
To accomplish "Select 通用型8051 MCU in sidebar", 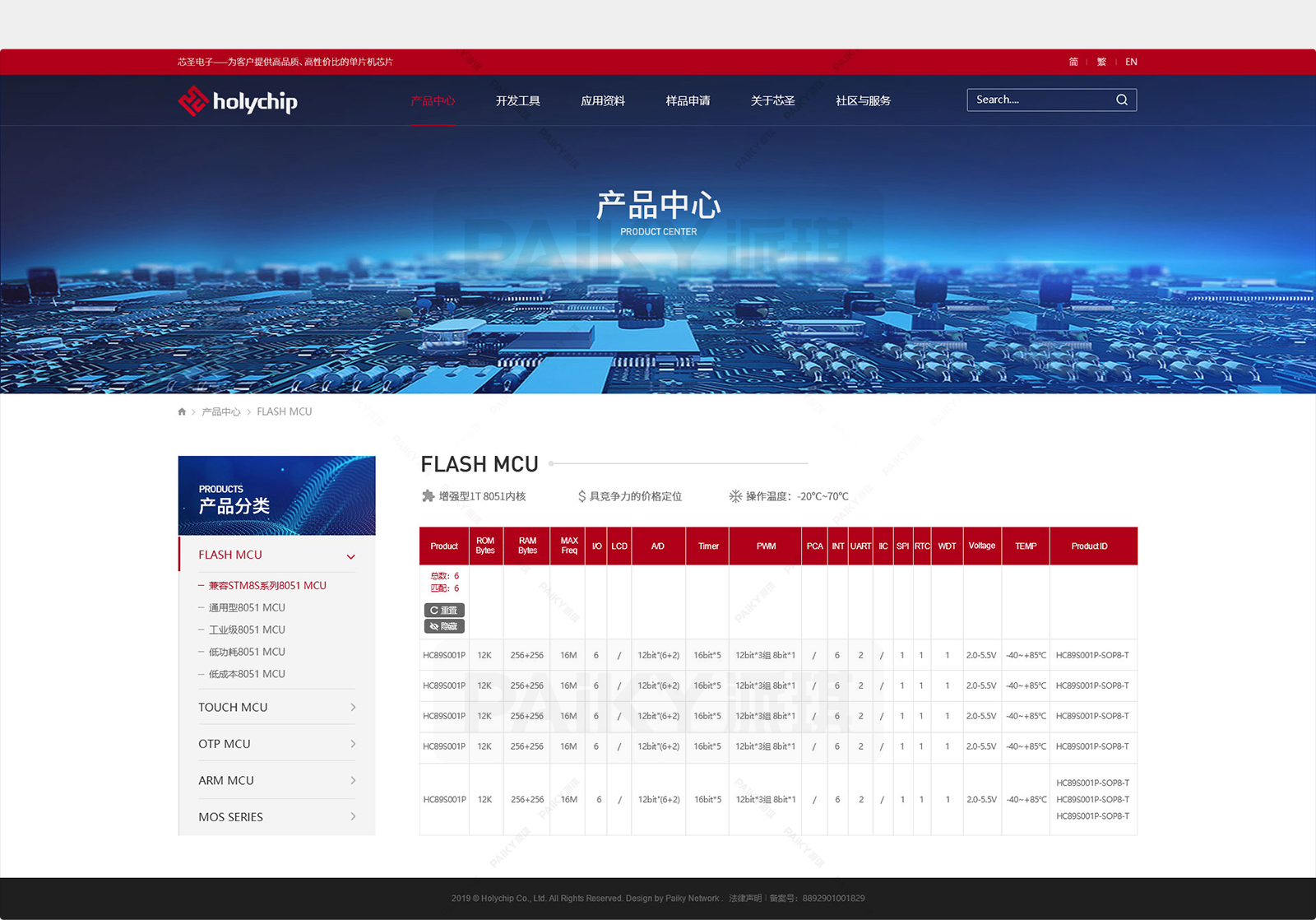I will tap(247, 607).
